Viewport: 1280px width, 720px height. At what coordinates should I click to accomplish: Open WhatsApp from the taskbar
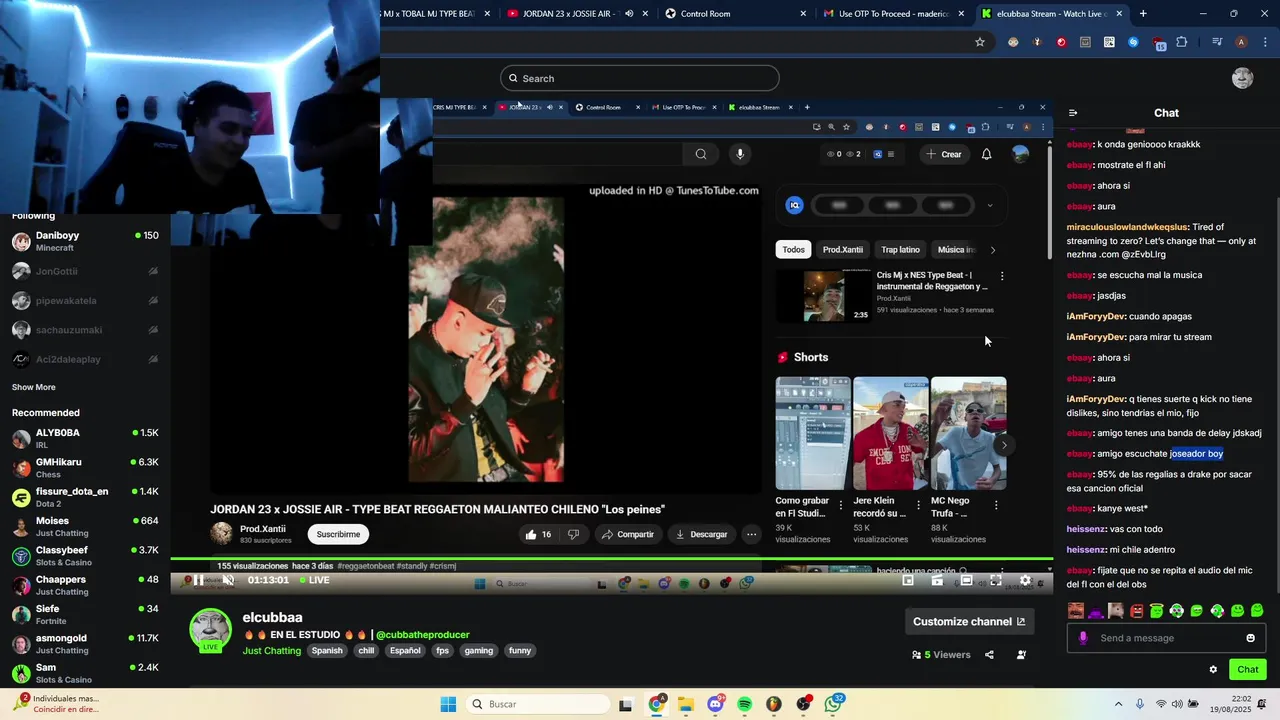pyautogui.click(x=833, y=704)
